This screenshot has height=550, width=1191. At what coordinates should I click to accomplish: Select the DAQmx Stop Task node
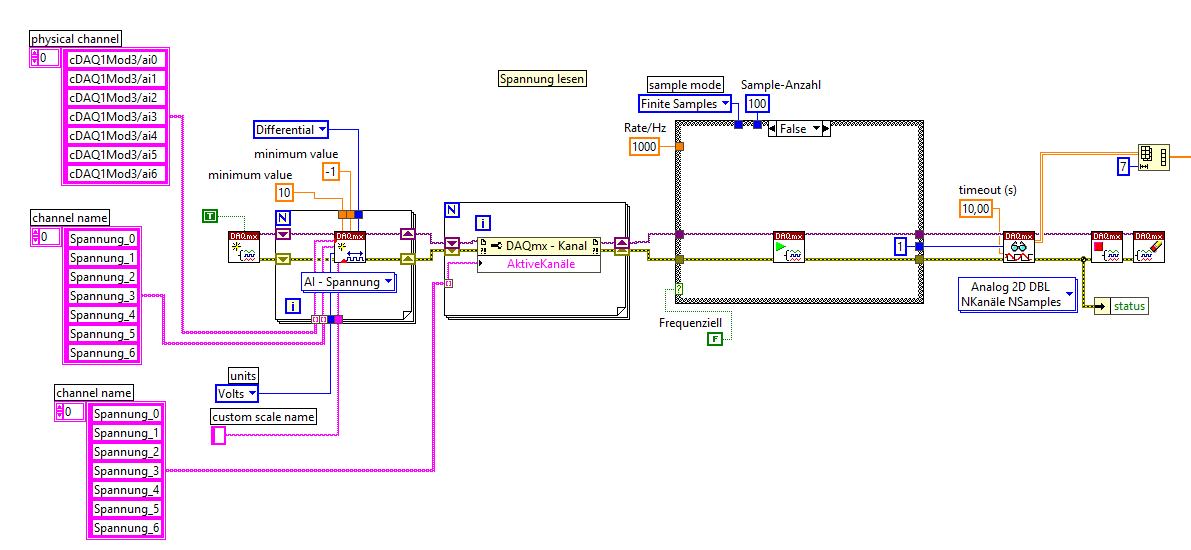(1107, 247)
